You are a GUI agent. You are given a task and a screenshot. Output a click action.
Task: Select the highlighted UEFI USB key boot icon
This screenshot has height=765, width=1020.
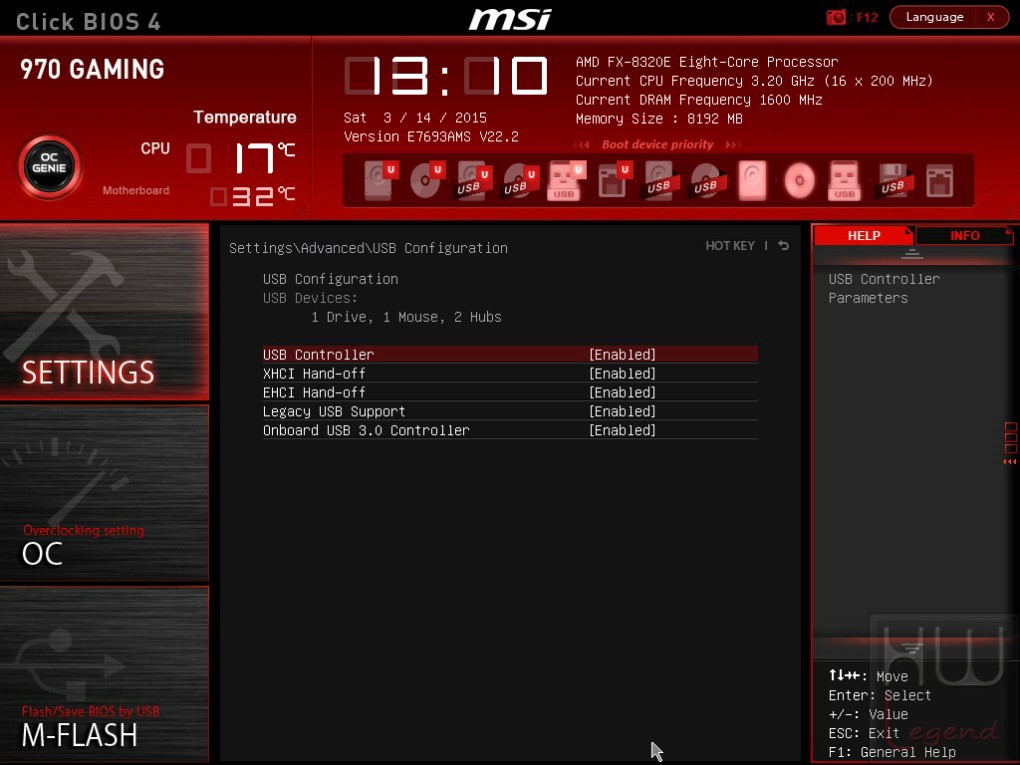(567, 180)
